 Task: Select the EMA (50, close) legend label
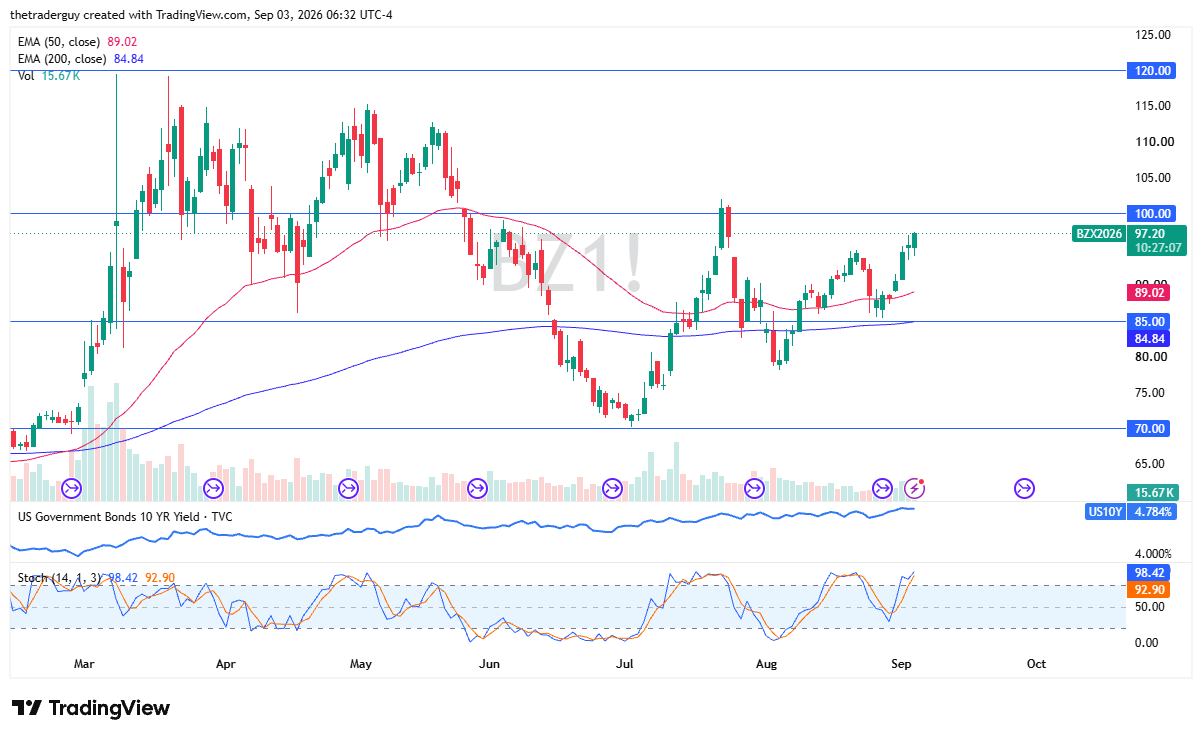point(59,41)
